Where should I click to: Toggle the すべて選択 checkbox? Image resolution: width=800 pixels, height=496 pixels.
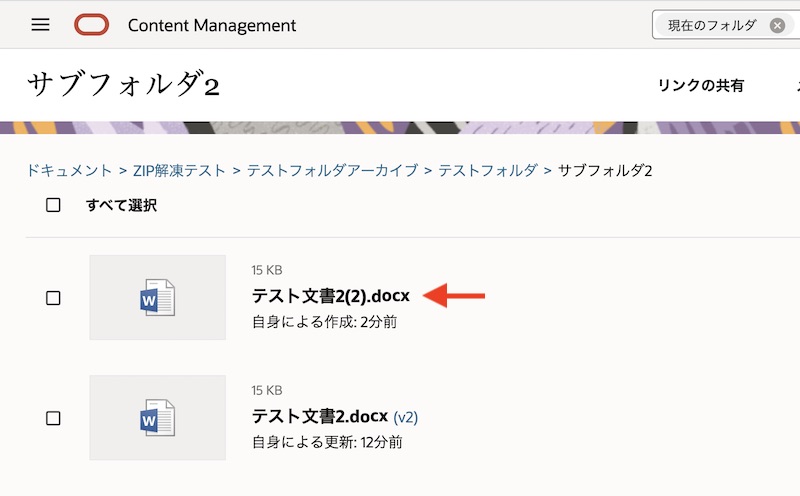54,205
